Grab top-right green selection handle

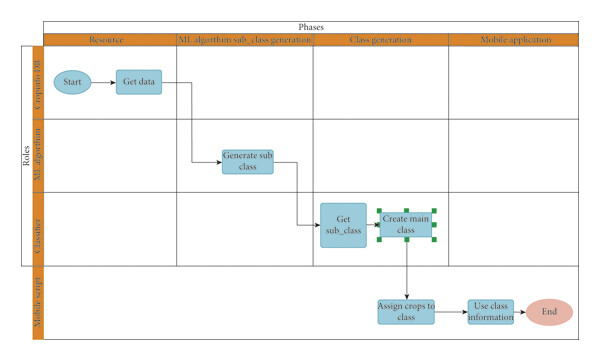tap(434, 211)
